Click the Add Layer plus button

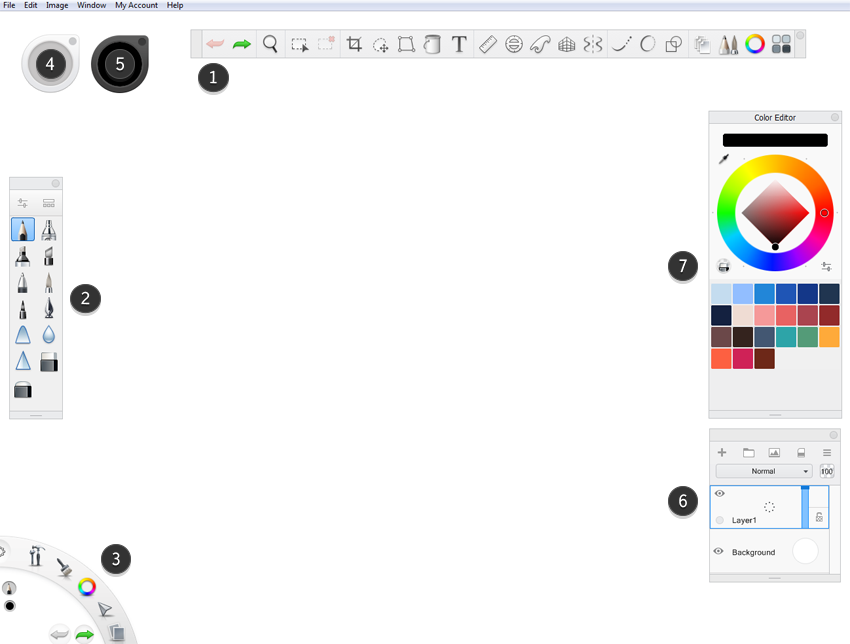[721, 452]
